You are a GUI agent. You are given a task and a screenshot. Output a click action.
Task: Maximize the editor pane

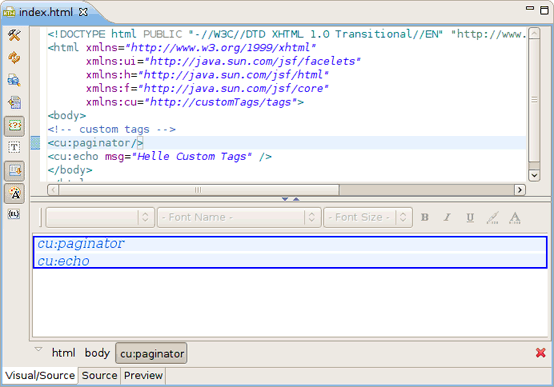(x=544, y=10)
